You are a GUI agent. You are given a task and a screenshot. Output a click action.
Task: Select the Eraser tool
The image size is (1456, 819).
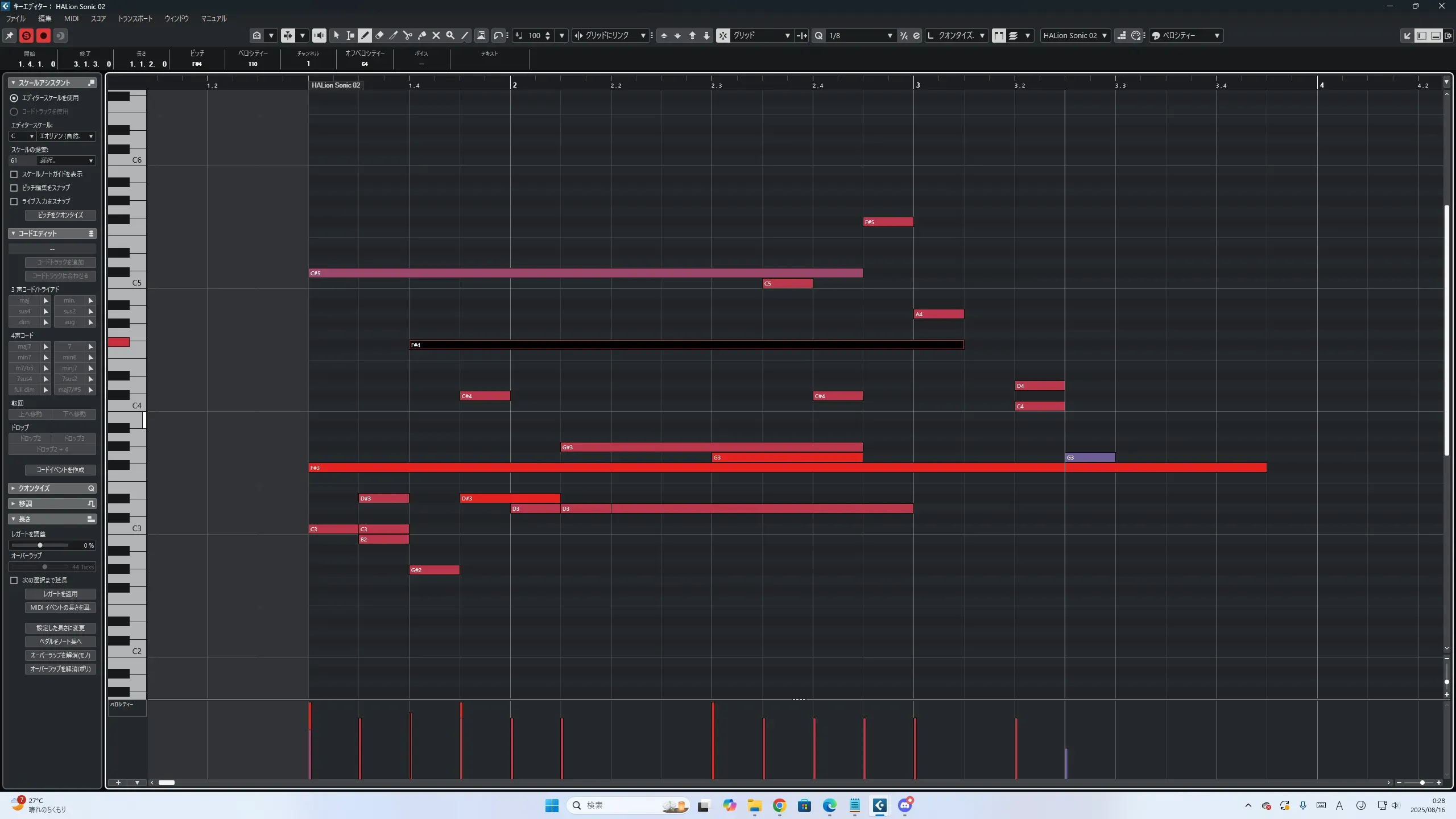click(x=379, y=35)
